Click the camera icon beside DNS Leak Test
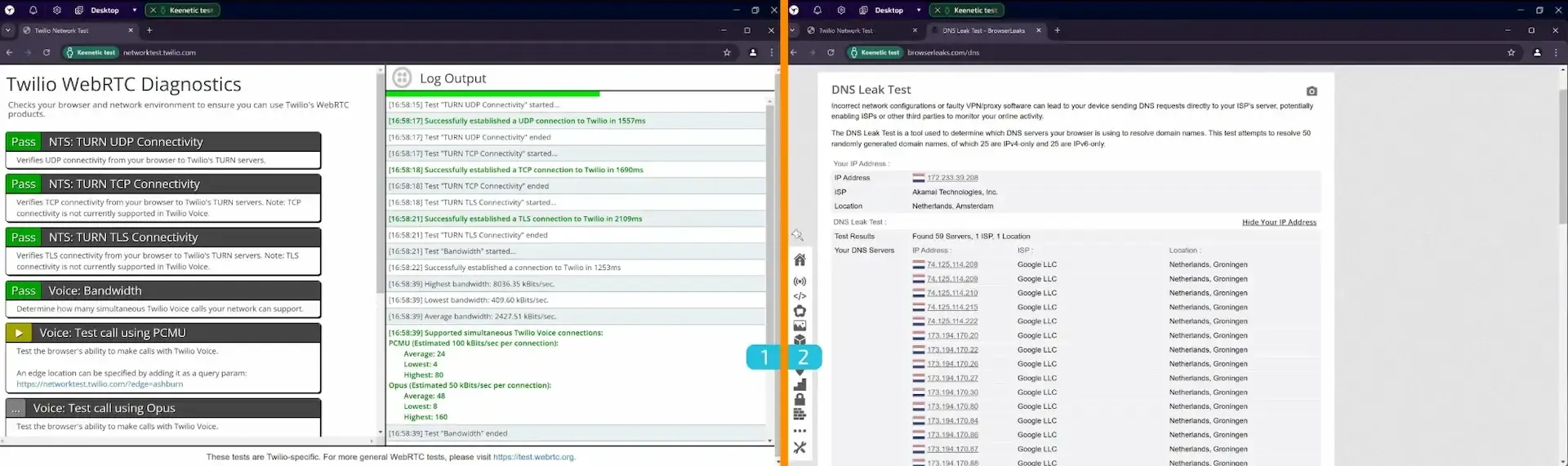The width and height of the screenshot is (1568, 466). coord(1312,91)
